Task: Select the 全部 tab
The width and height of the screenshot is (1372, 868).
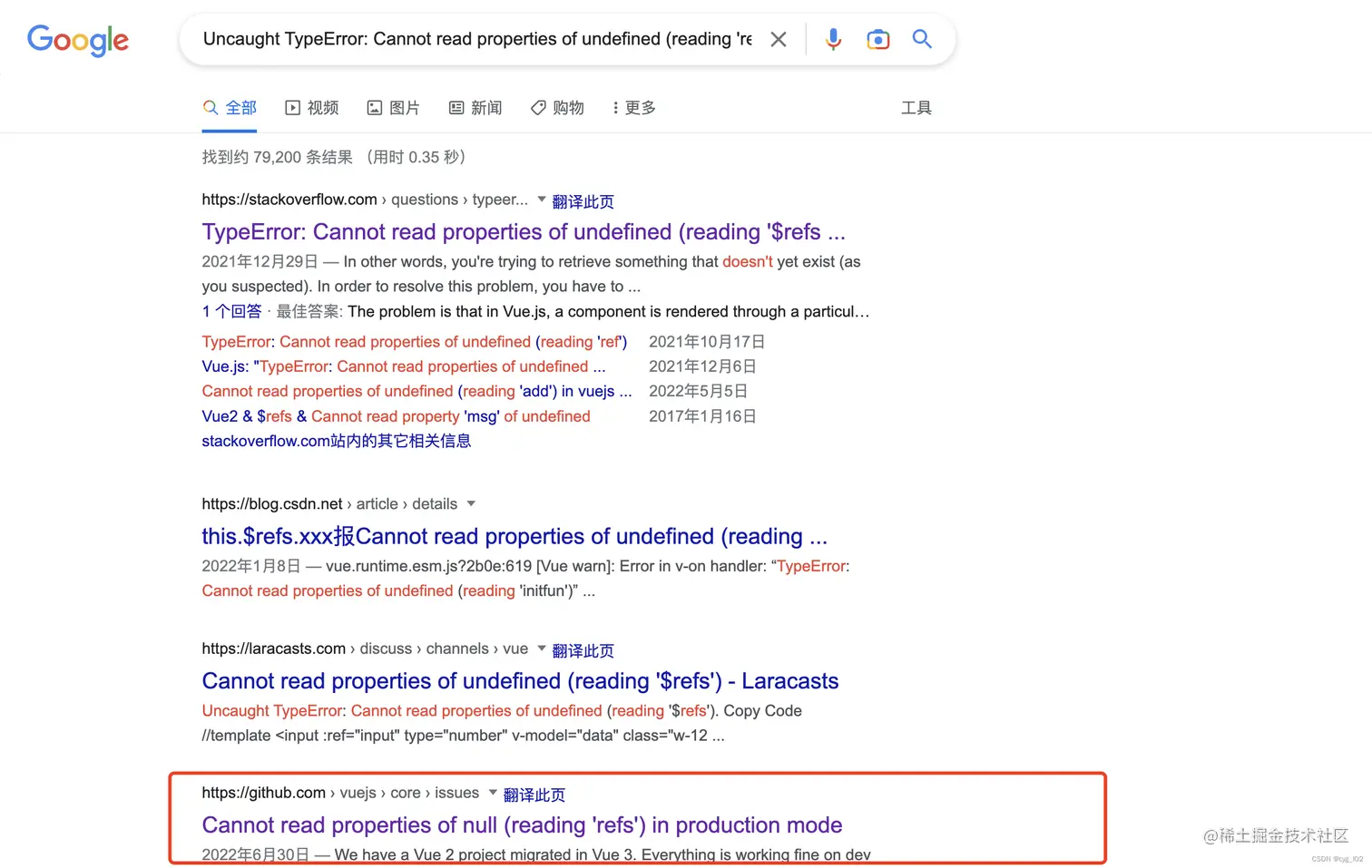Action: pos(230,108)
